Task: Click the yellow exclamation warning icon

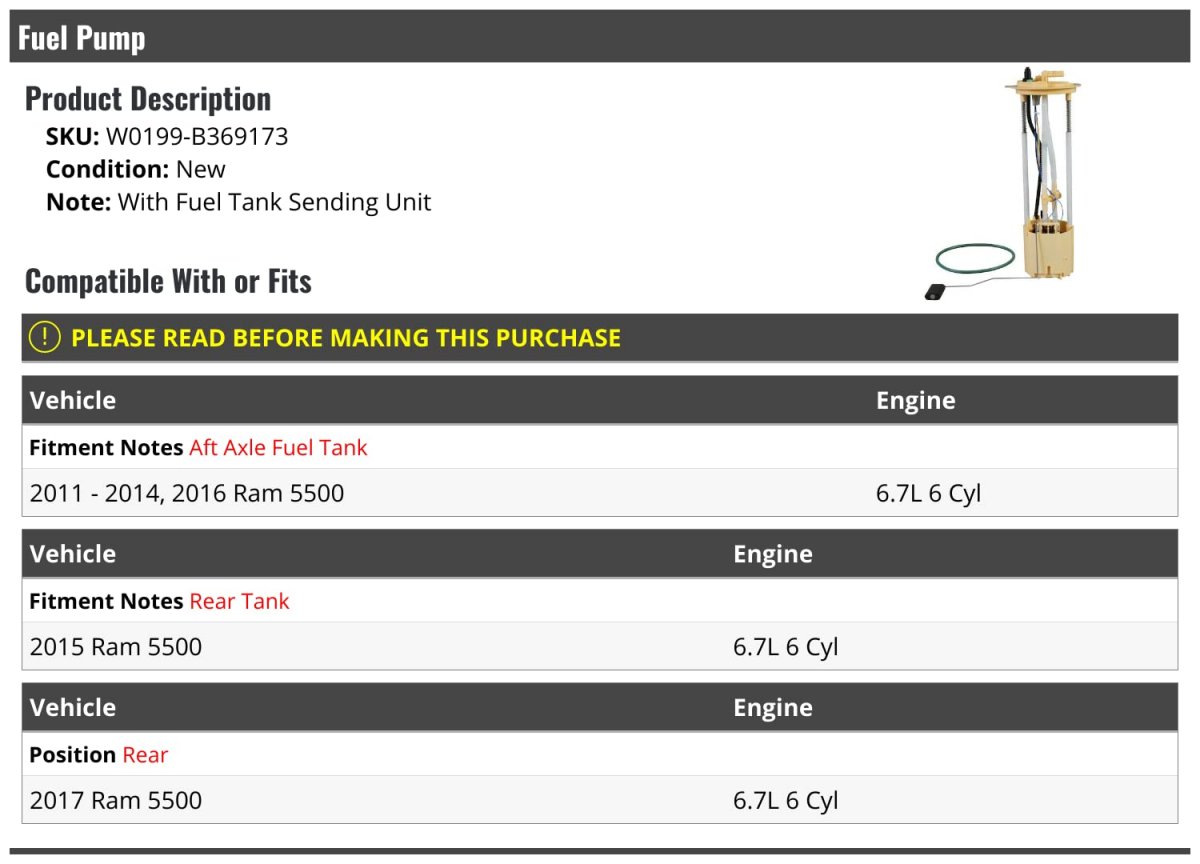Action: click(x=45, y=337)
